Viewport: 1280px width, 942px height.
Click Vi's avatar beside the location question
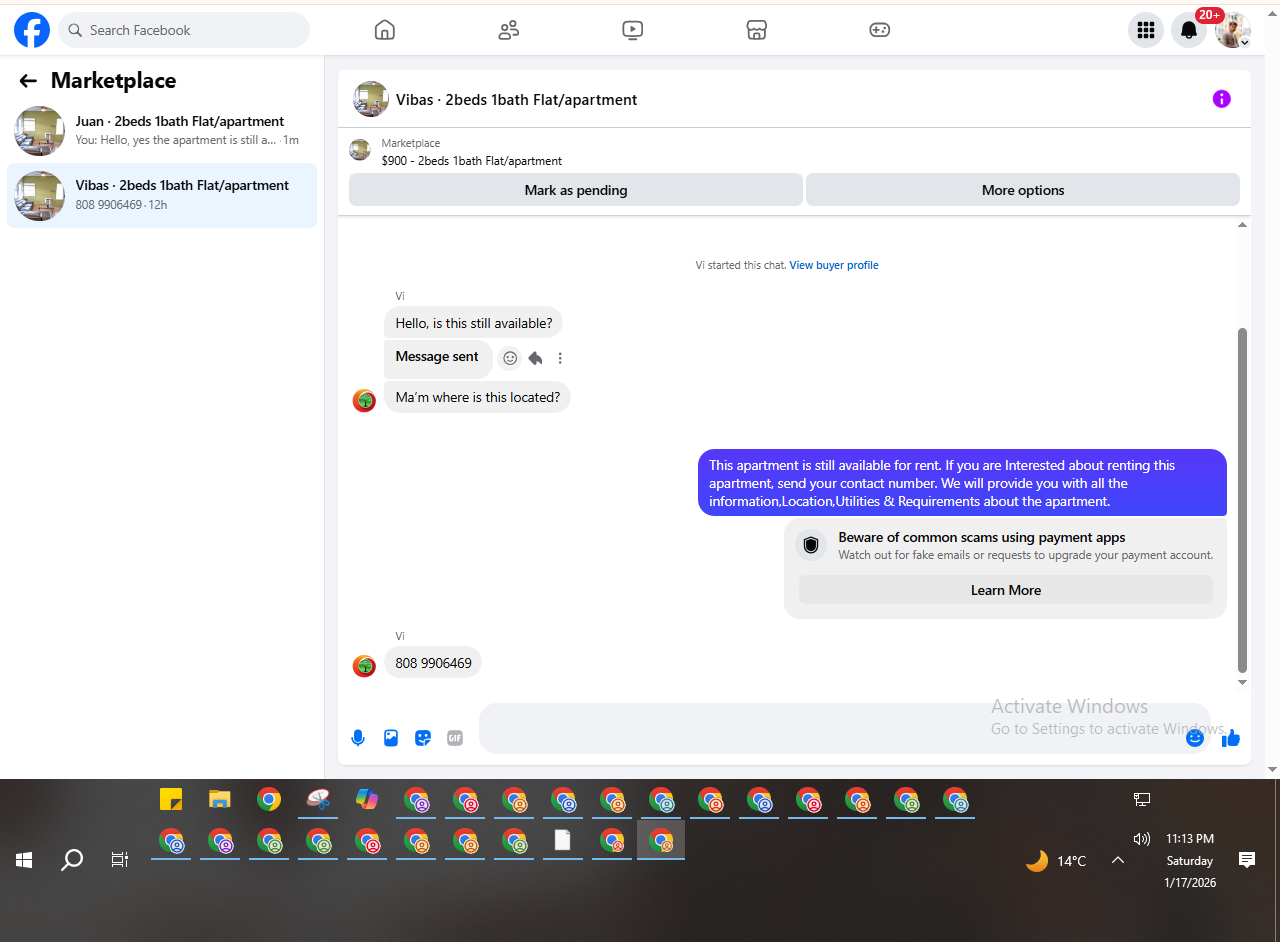click(364, 401)
